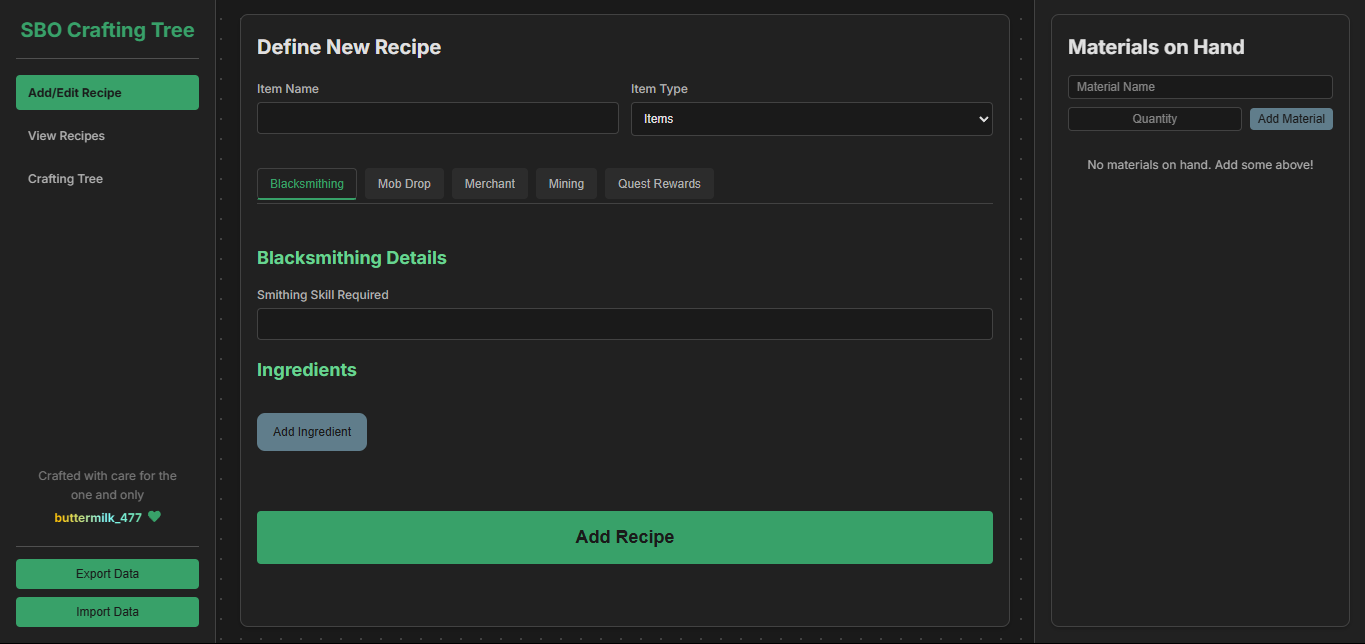This screenshot has width=1365, height=644.
Task: Open the Merchant tab
Action: [490, 184]
